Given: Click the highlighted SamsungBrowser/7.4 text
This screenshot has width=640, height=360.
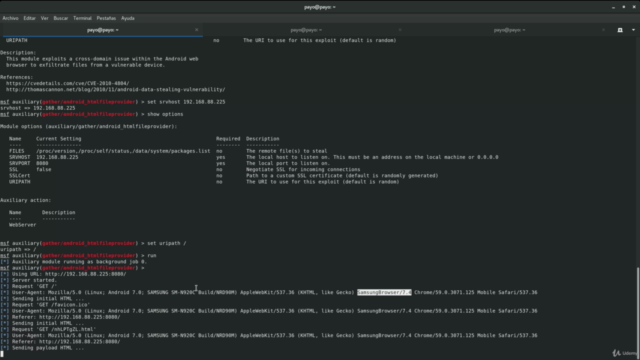Looking at the screenshot, I should (384, 292).
